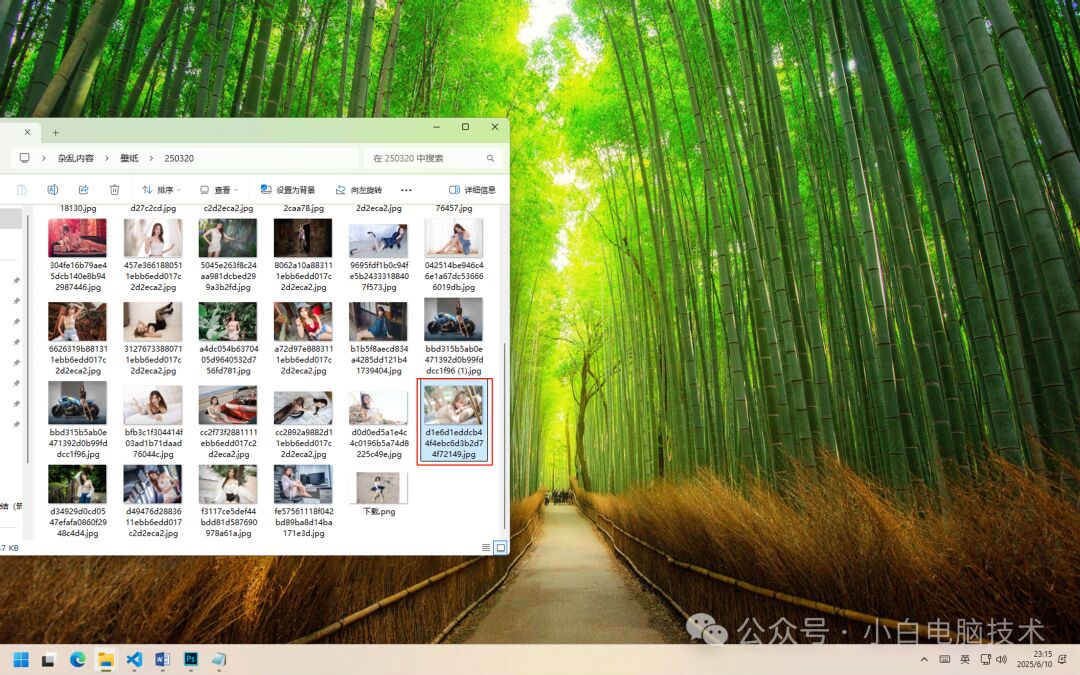
Task: Add a new Explorer tab
Action: pos(55,132)
